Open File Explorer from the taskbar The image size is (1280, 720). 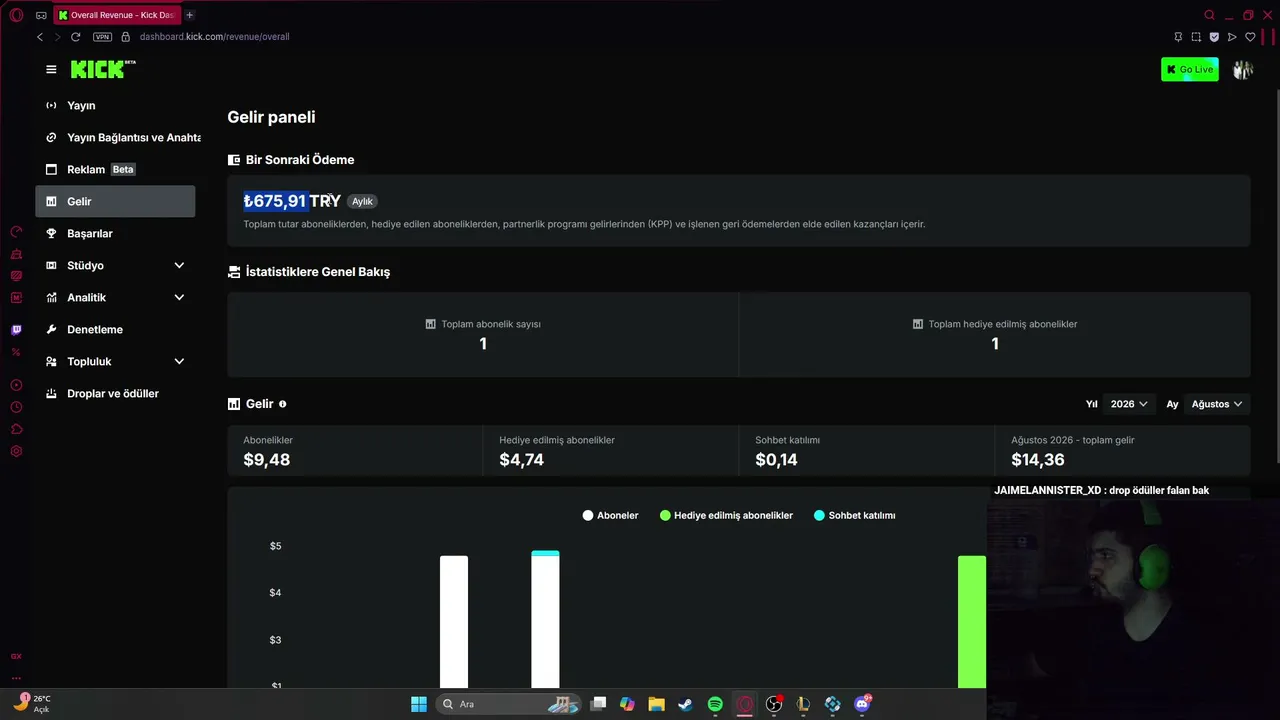tap(656, 704)
